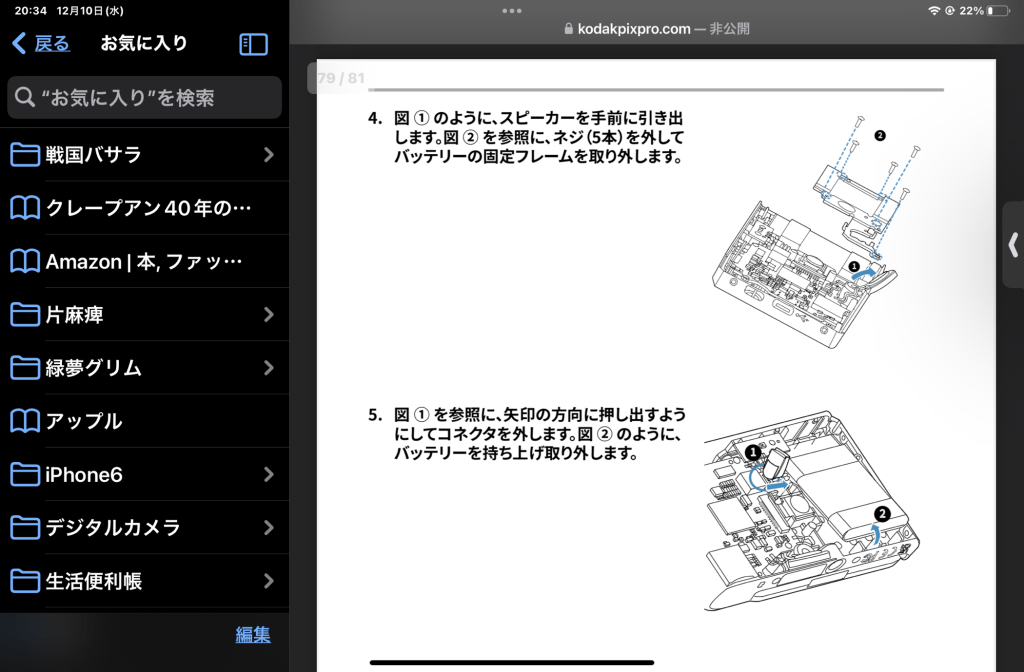
Task: Expand the 戦国バサラ folder chevron
Action: (x=268, y=155)
